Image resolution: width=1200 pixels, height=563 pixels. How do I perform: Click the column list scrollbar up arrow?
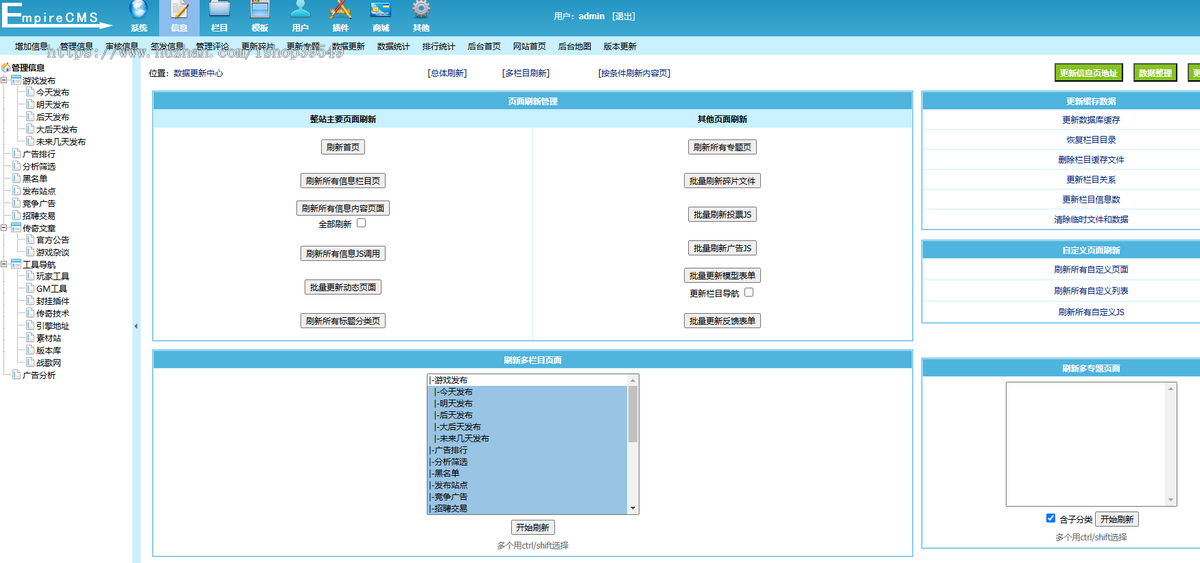[633, 380]
